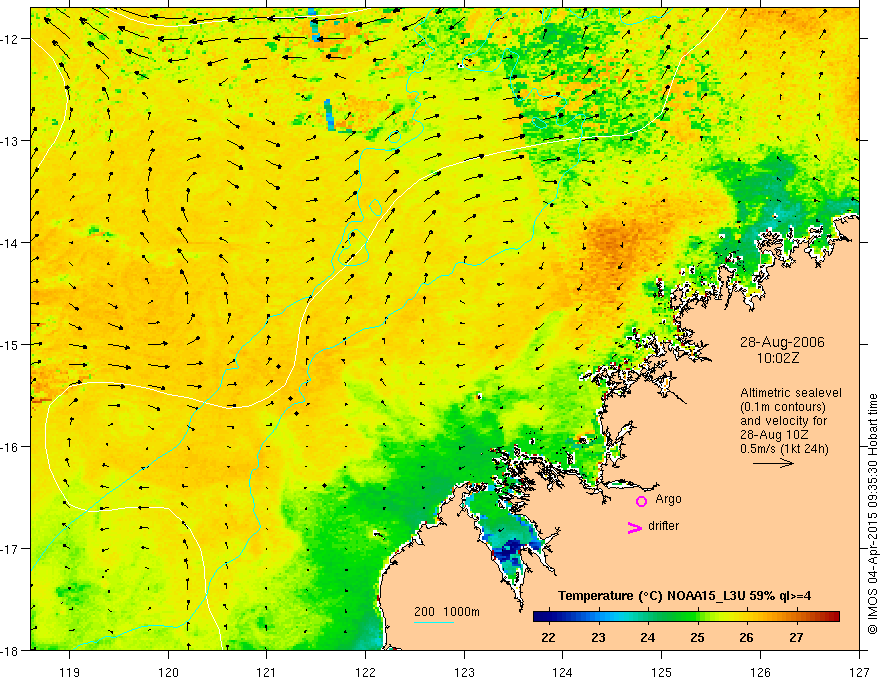The height and width of the screenshot is (680, 880).
Task: Click the cyan isobath legend line
Action: point(434,622)
